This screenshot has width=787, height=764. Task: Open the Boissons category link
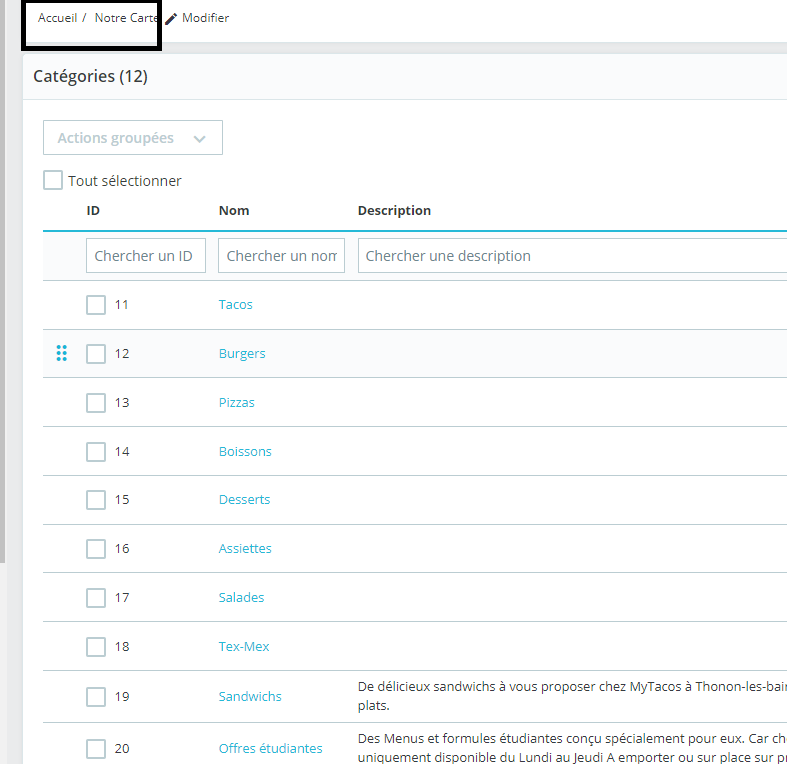pos(245,452)
